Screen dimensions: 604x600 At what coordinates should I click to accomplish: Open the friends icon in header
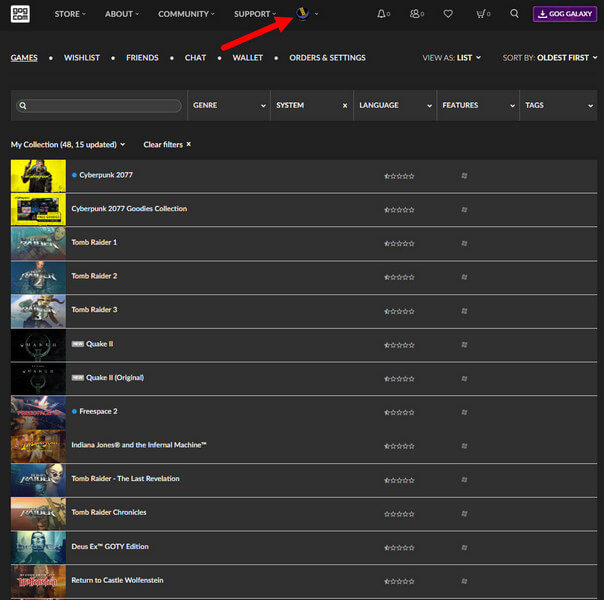(414, 14)
